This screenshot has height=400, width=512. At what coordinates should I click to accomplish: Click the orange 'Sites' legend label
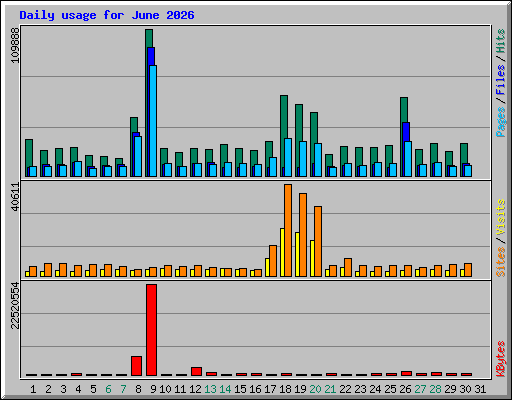point(501,262)
